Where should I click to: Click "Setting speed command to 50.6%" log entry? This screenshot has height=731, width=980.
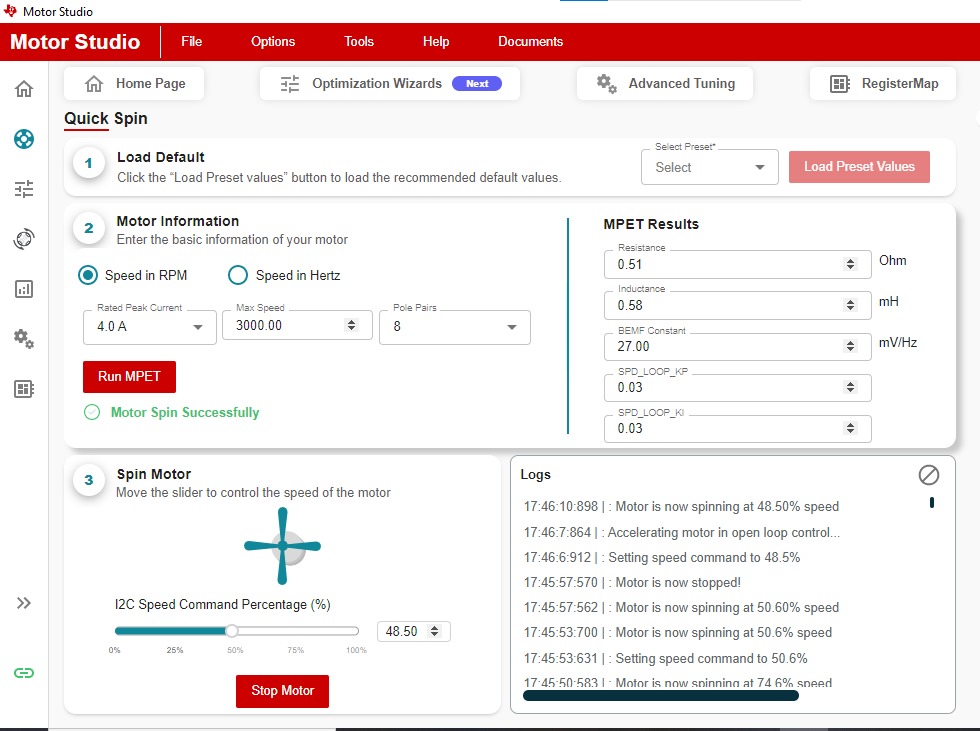[666, 658]
